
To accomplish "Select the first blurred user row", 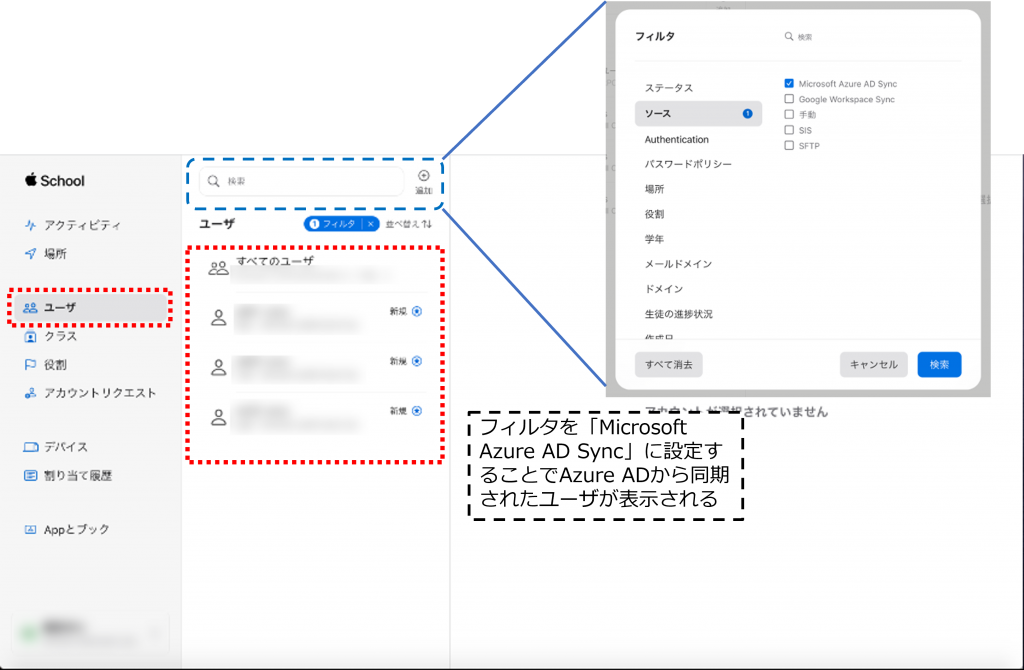I will pyautogui.click(x=317, y=318).
